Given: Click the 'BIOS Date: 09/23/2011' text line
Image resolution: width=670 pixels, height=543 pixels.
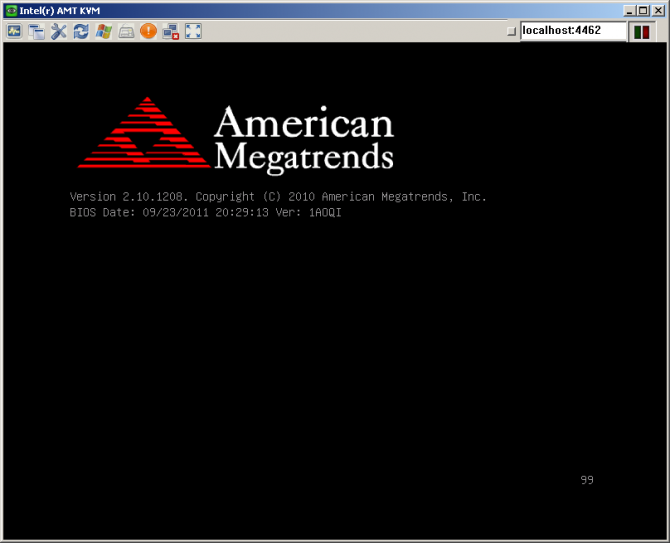Looking at the screenshot, I should (x=205, y=212).
